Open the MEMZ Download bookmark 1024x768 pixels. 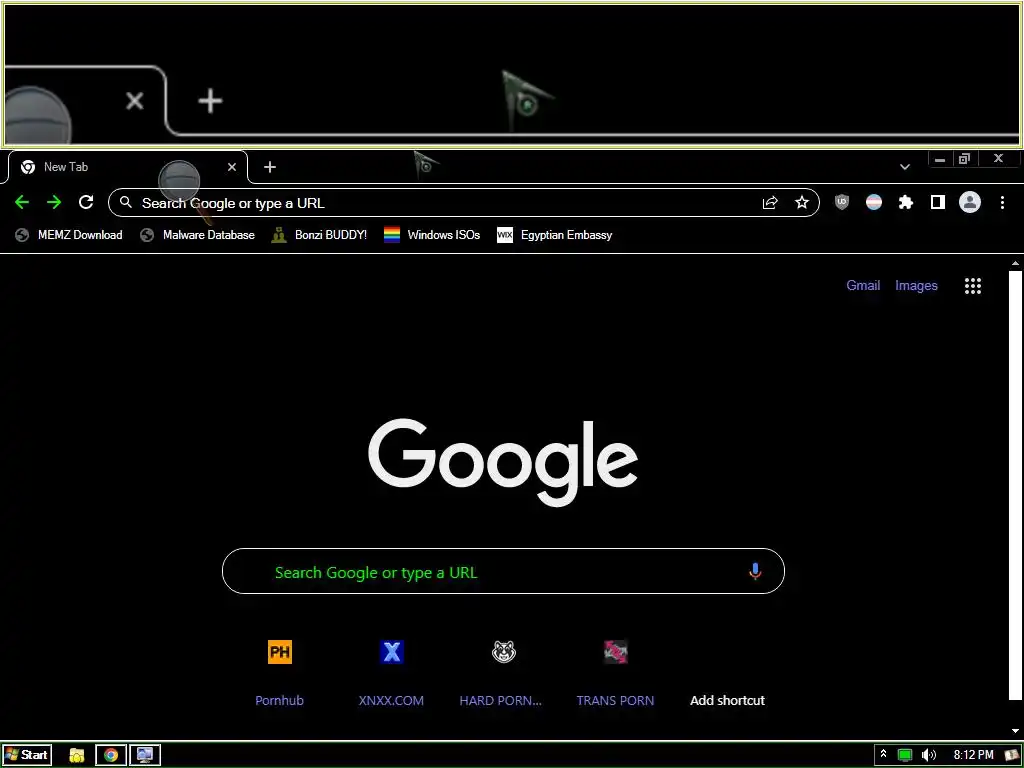69,235
